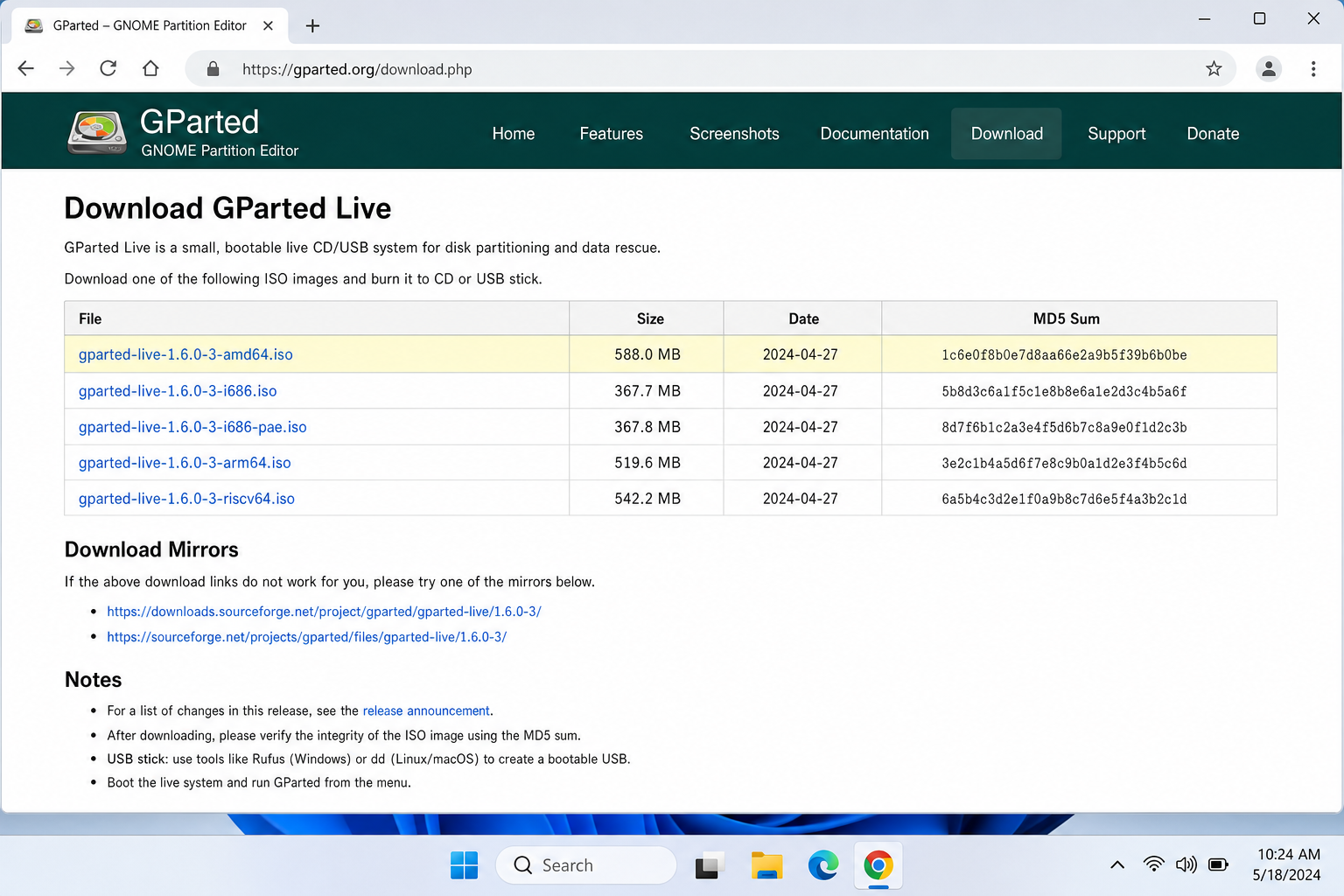Open a new tab with plus icon
1344x896 pixels.
pyautogui.click(x=312, y=25)
